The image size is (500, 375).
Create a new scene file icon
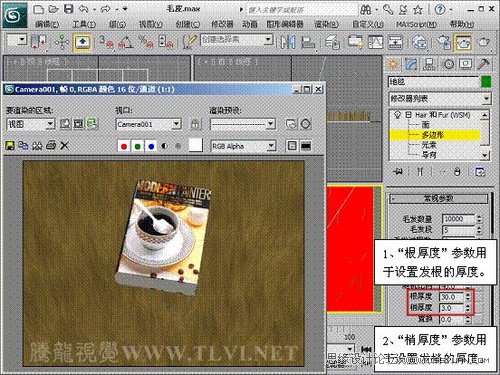click(x=39, y=9)
